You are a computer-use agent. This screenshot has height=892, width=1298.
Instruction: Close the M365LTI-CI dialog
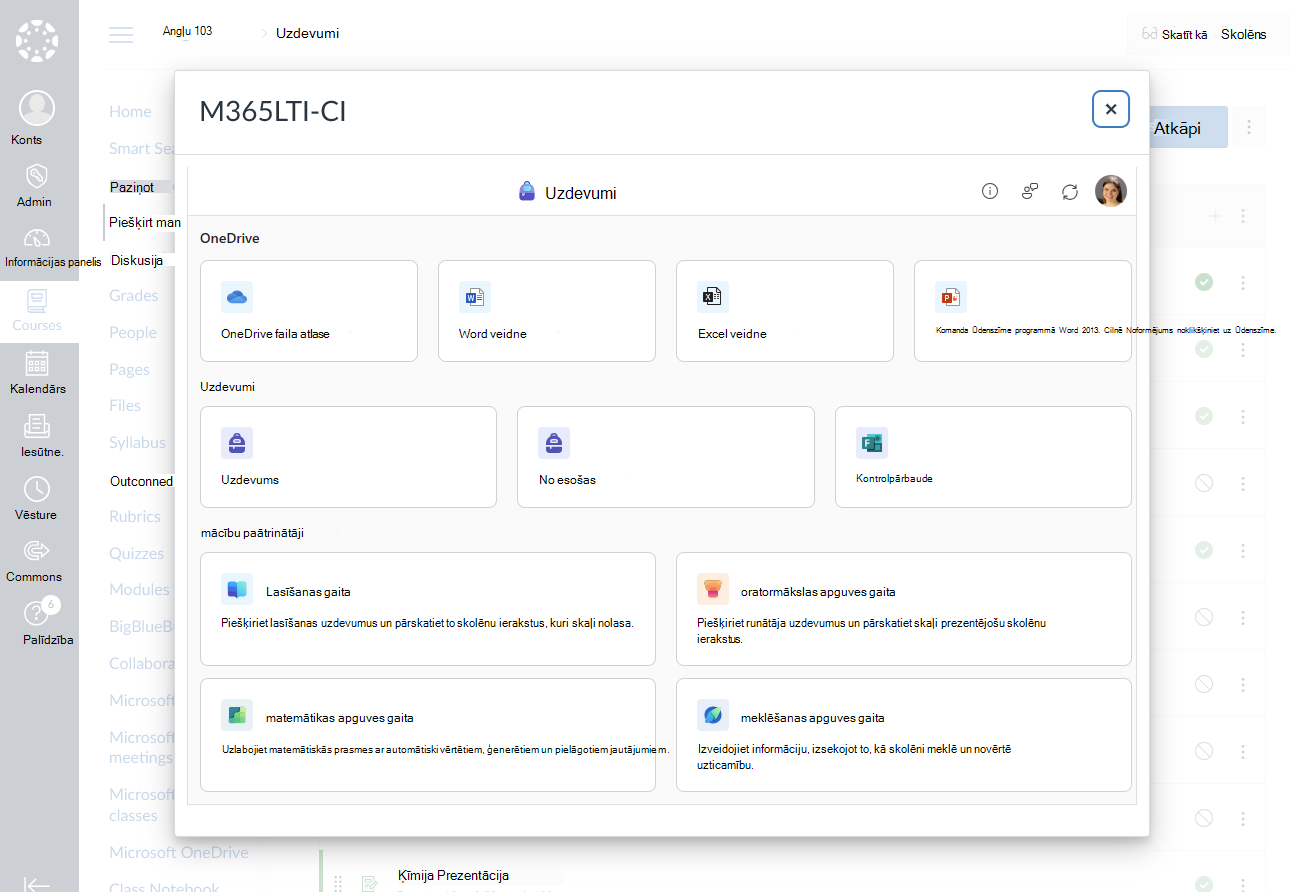click(1111, 109)
